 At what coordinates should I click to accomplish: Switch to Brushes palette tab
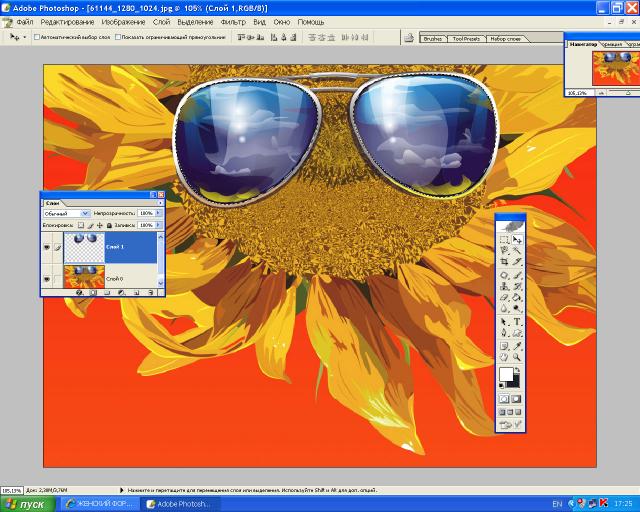click(x=433, y=39)
